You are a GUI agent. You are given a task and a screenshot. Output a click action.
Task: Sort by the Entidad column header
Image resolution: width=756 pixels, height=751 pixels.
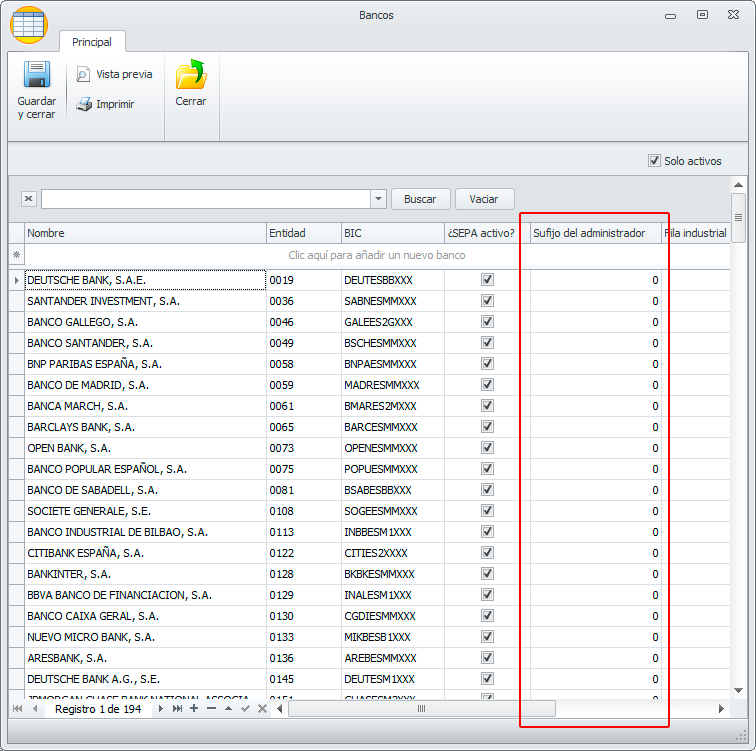[x=303, y=233]
